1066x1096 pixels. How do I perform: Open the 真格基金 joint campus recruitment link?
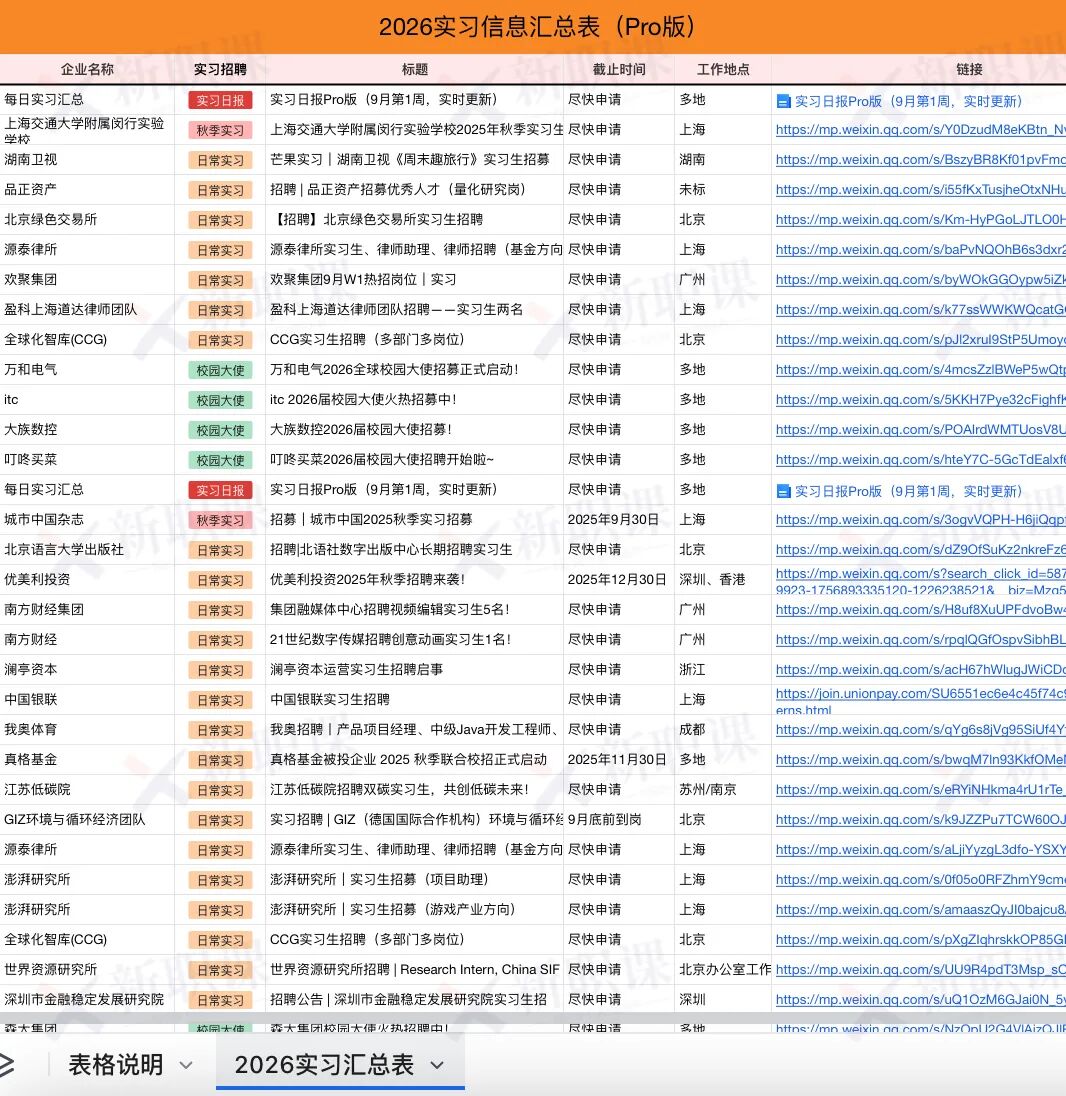click(918, 759)
